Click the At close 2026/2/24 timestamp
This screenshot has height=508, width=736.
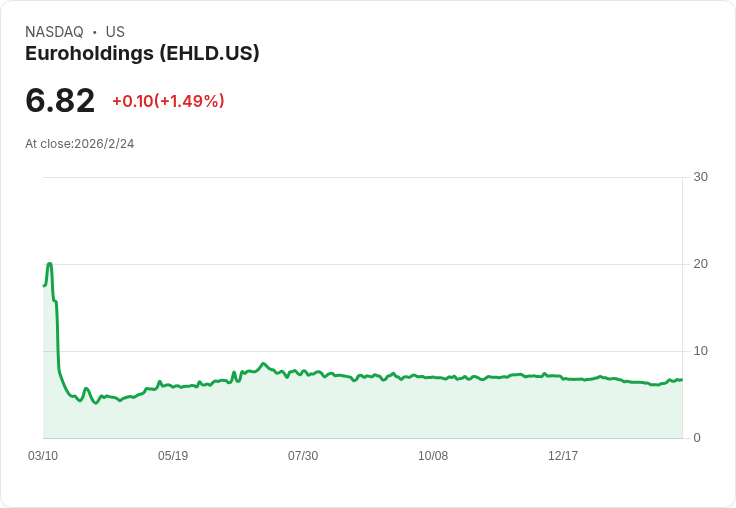point(80,144)
